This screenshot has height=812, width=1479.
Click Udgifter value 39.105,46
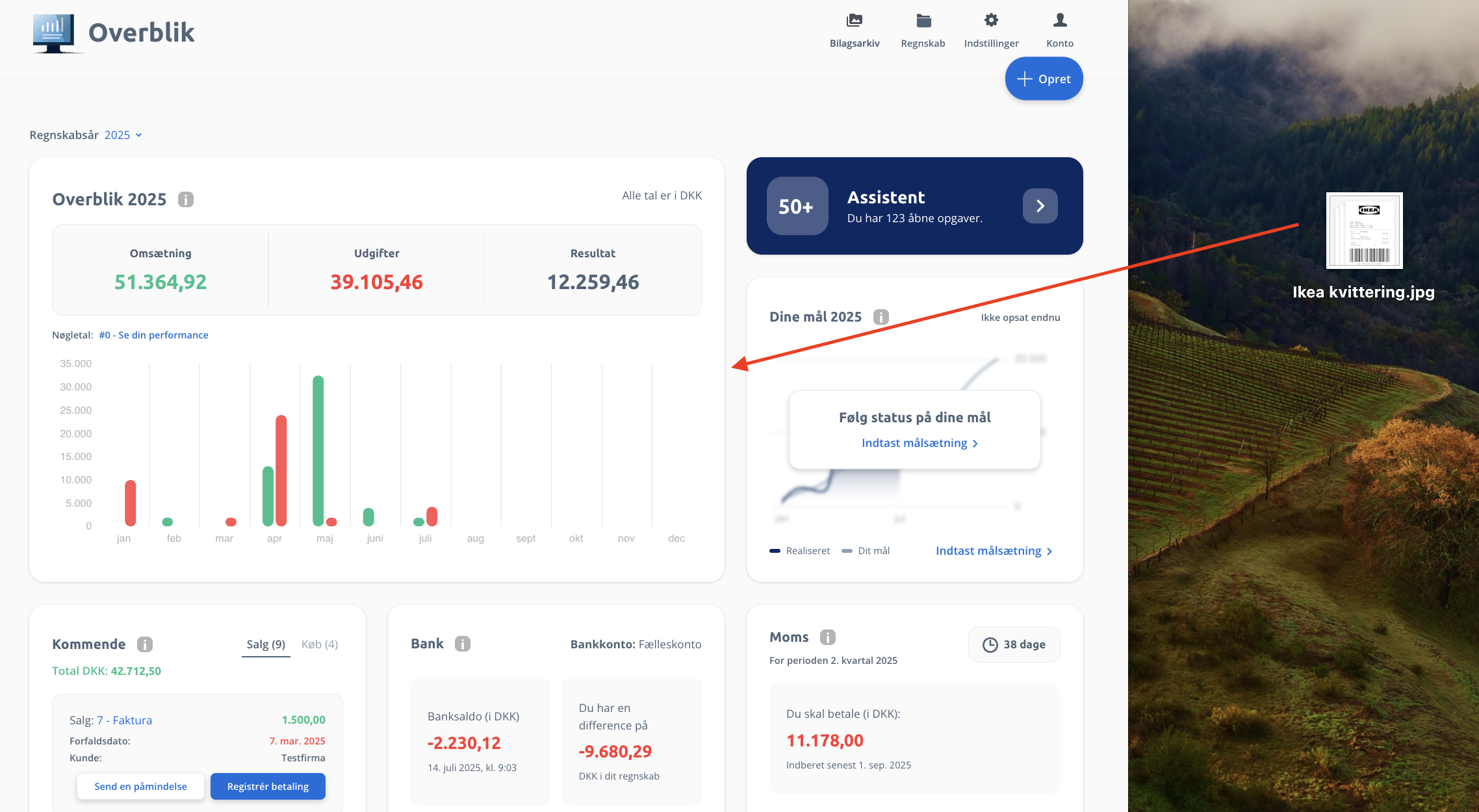click(376, 282)
